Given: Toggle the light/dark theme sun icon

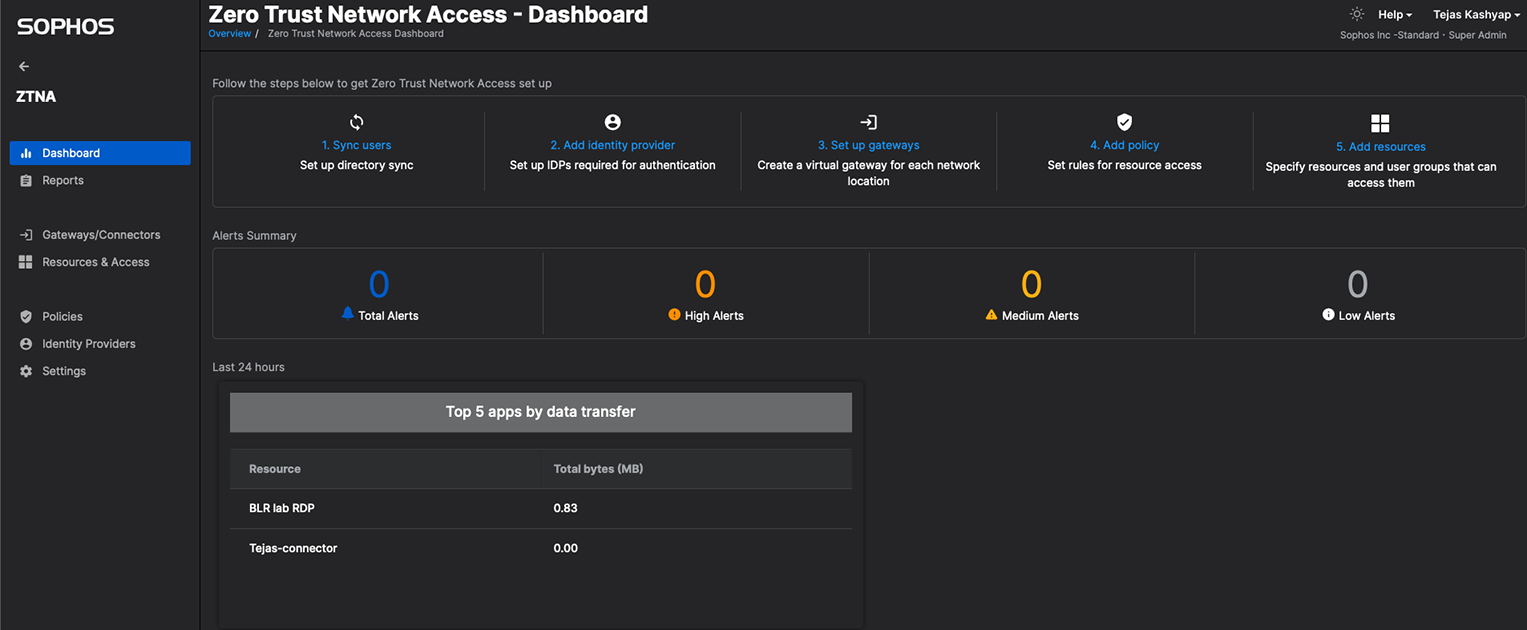Looking at the screenshot, I should point(1356,14).
